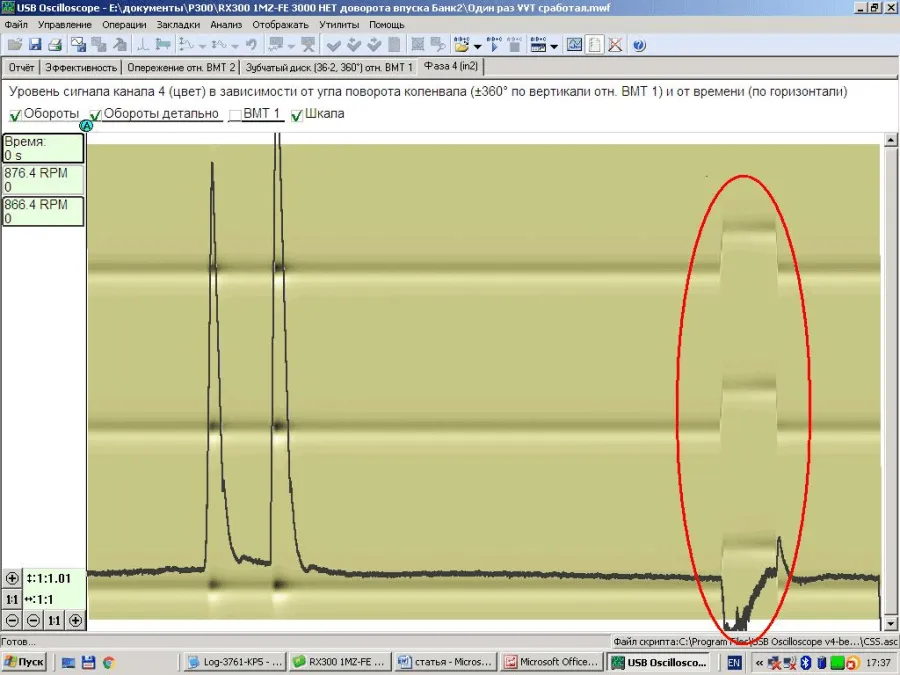Open the Закладки menu
Image resolution: width=900 pixels, height=675 pixels.
tap(179, 25)
